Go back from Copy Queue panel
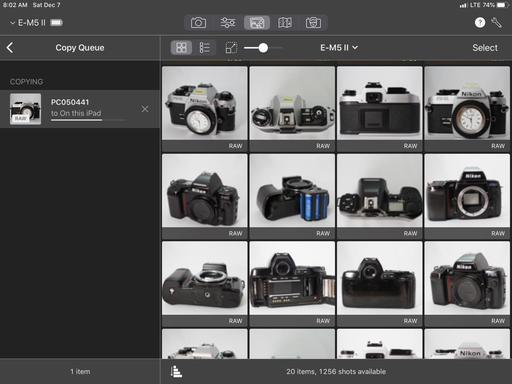512x384 pixels. coord(10,48)
